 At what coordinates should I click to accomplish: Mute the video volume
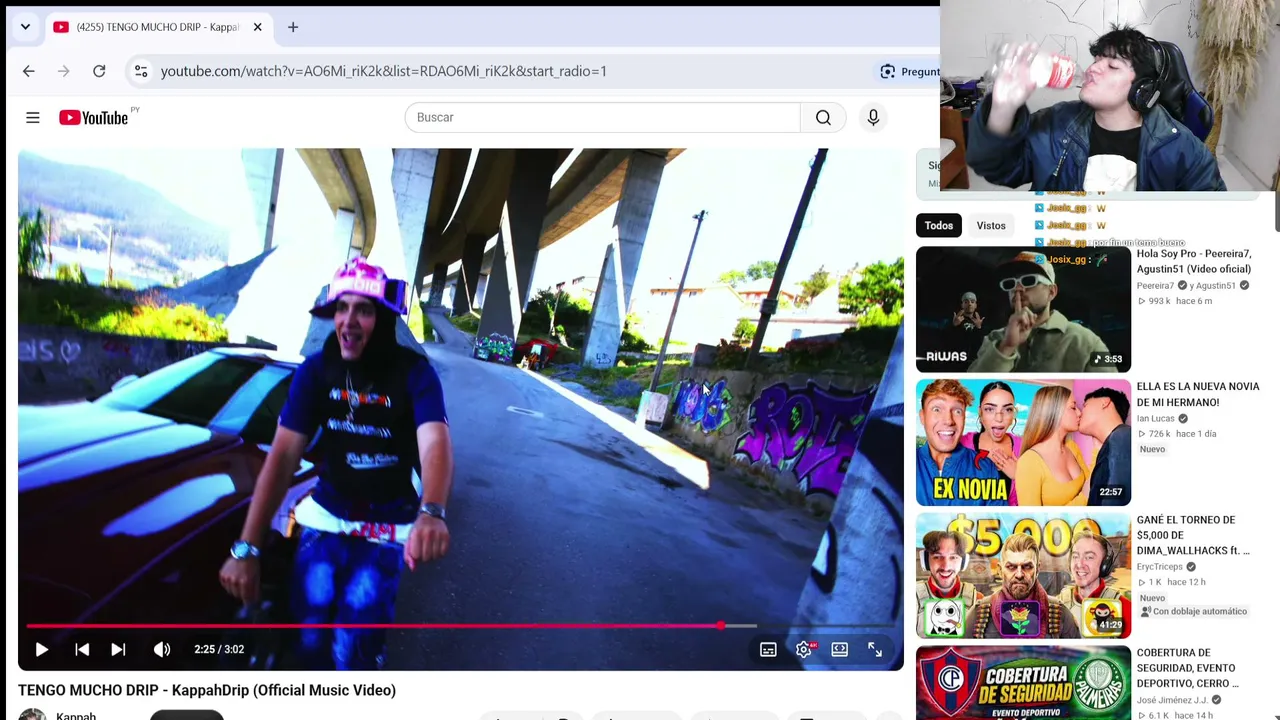point(162,650)
